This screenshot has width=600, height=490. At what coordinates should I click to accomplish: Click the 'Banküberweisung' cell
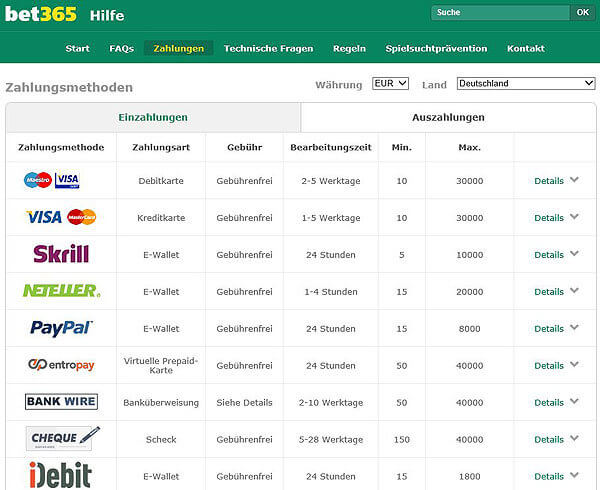(161, 403)
